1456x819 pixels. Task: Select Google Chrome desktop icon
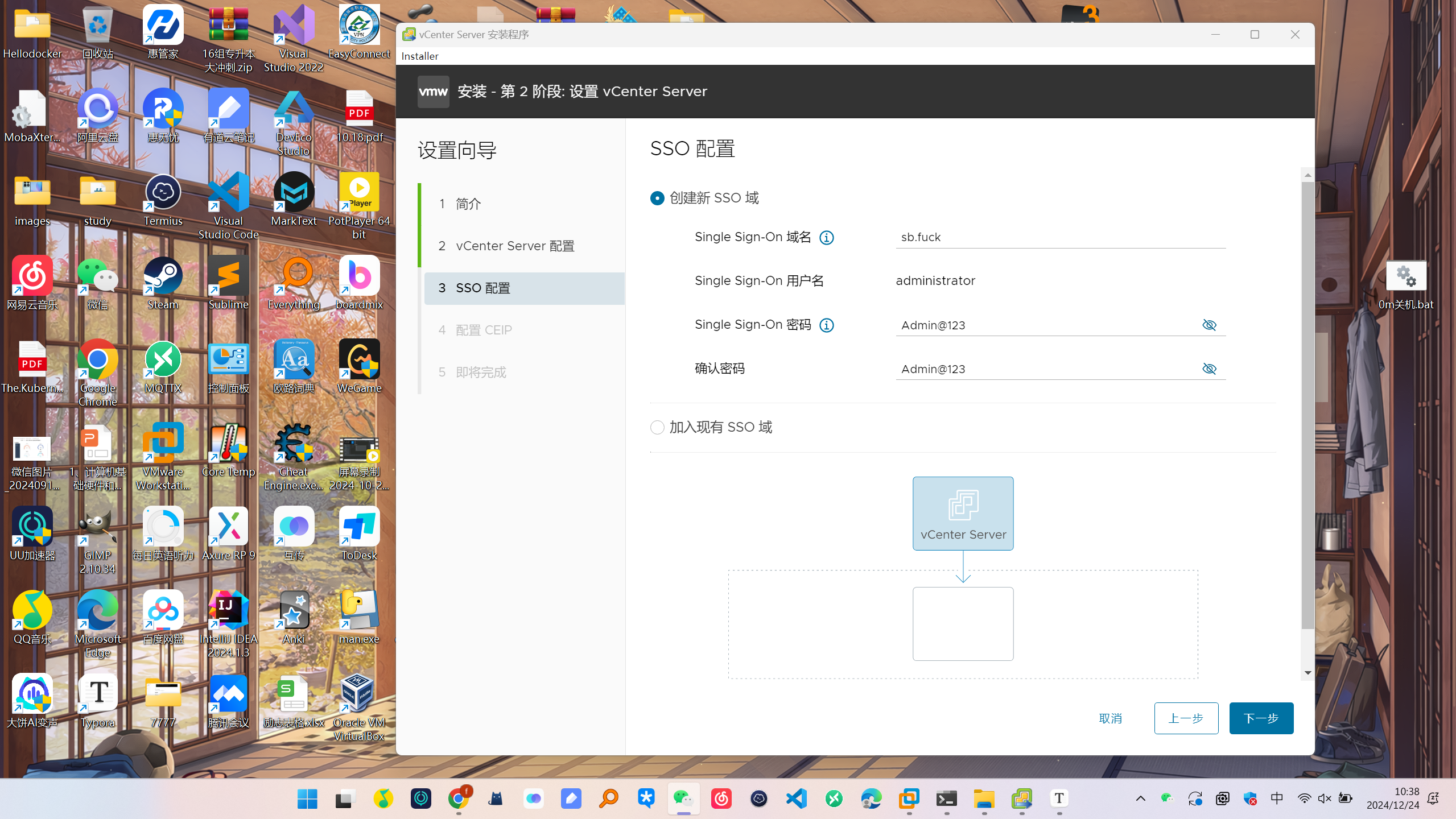point(98,373)
